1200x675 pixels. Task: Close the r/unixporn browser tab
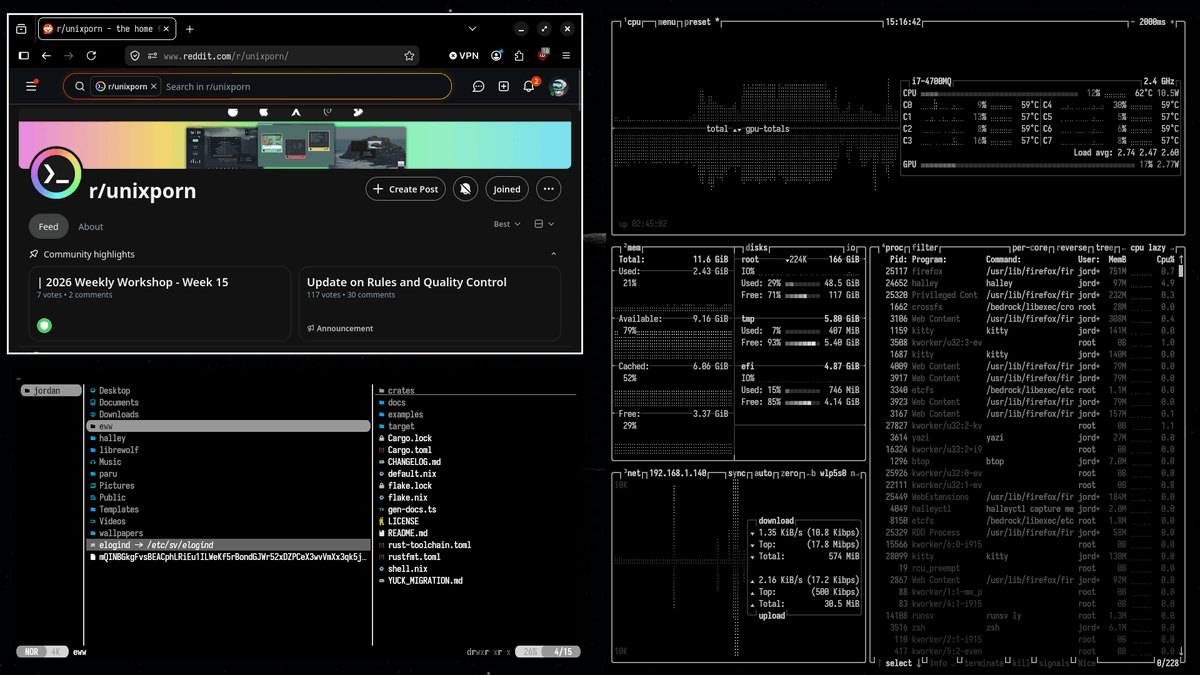167,29
